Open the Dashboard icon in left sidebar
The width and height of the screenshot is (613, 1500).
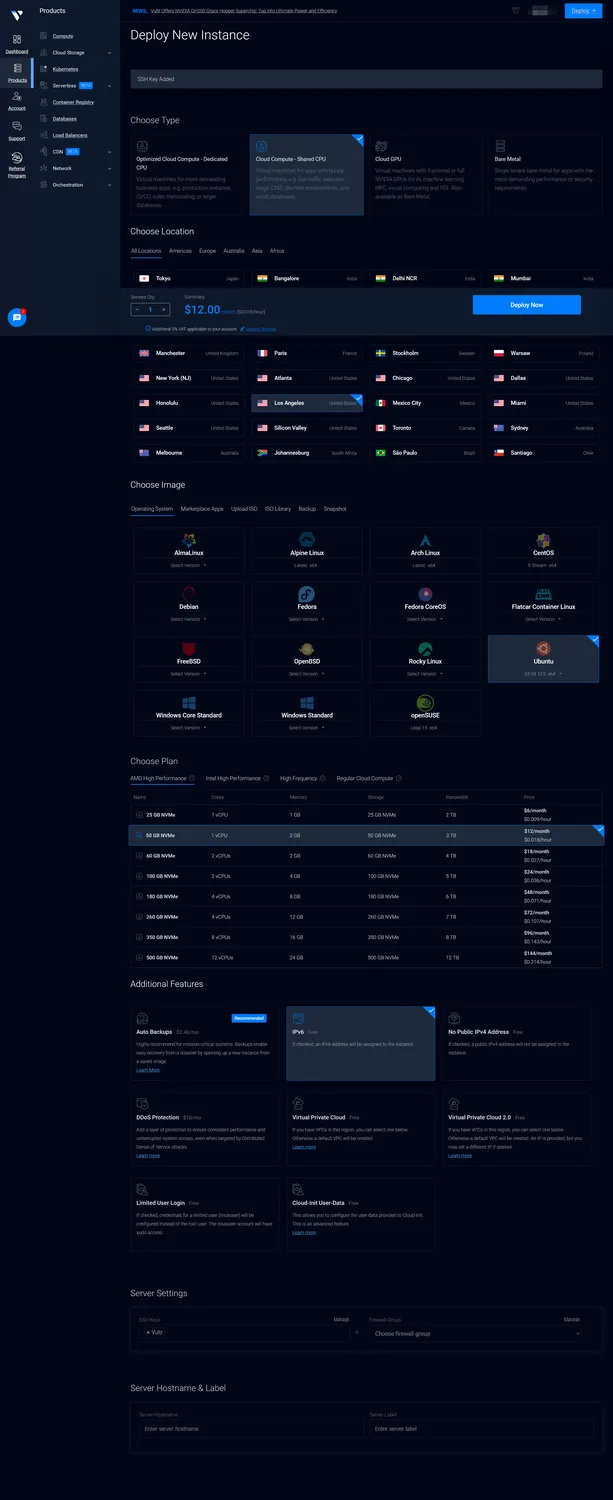click(16, 40)
